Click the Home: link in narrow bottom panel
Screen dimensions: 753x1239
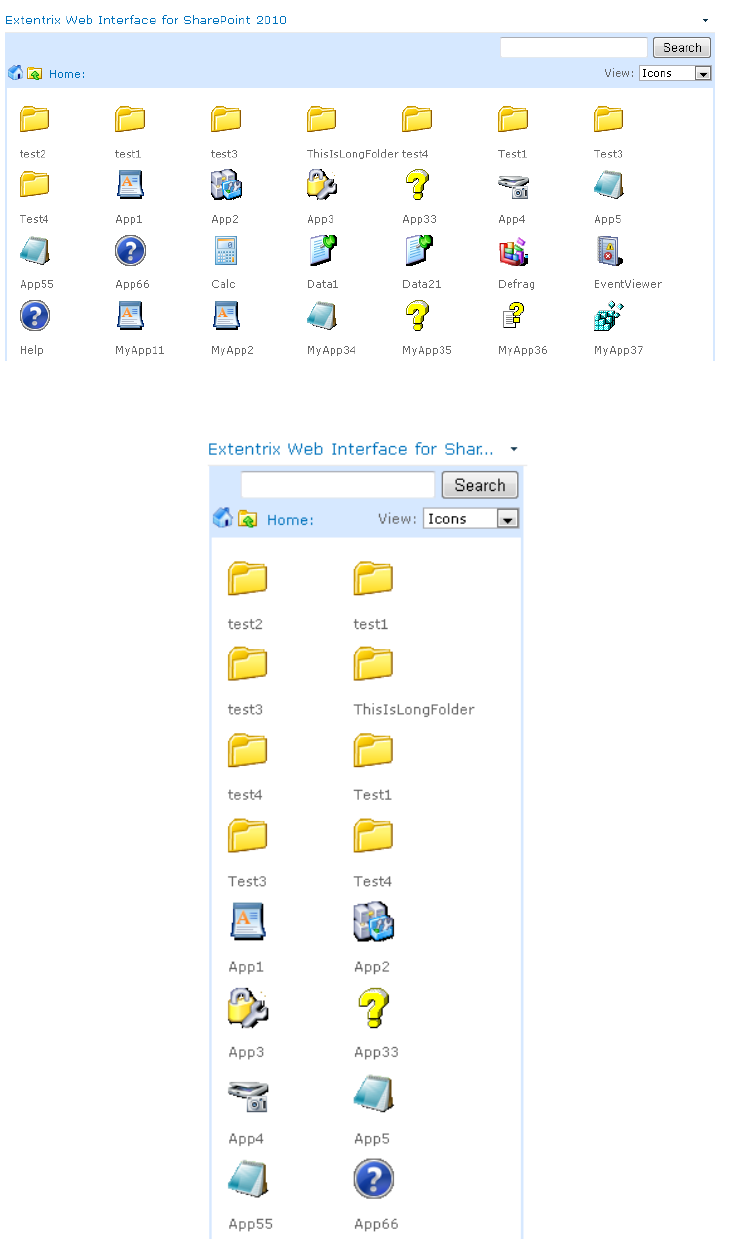[x=290, y=520]
